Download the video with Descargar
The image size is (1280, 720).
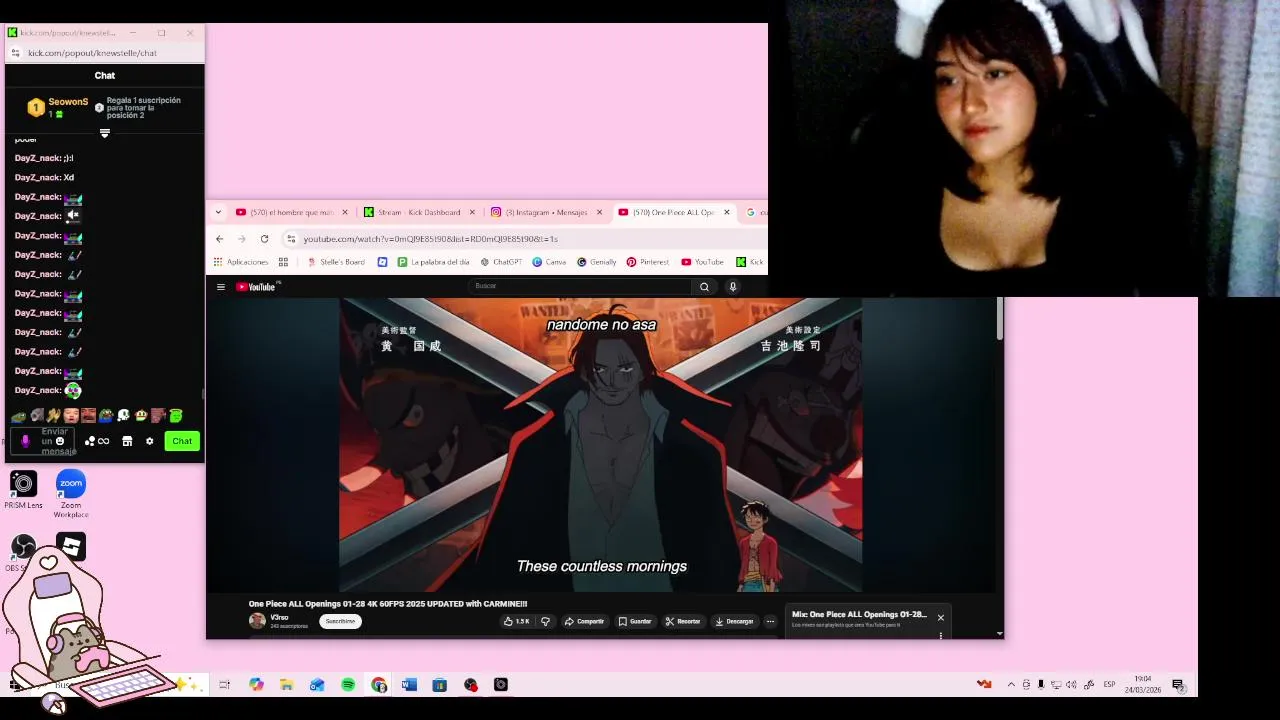click(734, 621)
